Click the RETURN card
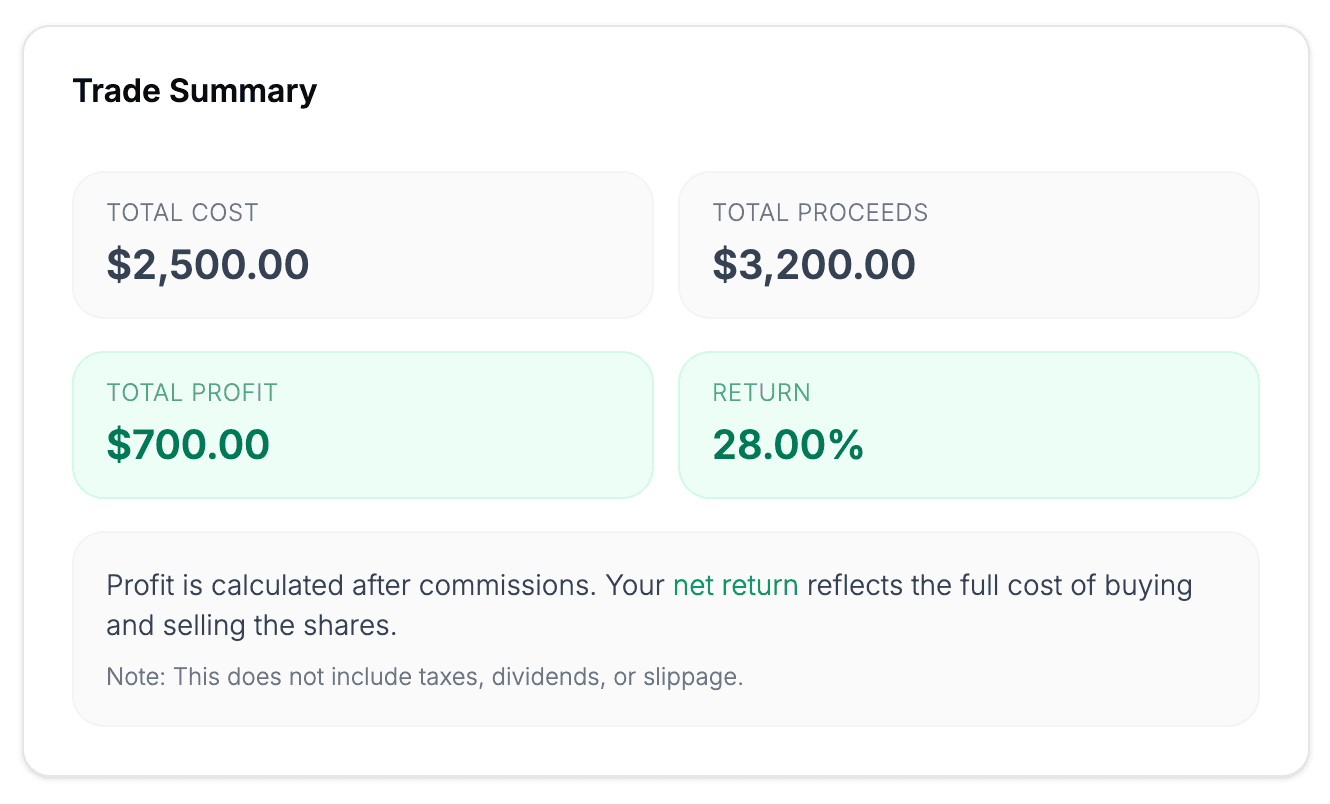The image size is (1330, 804). [968, 424]
